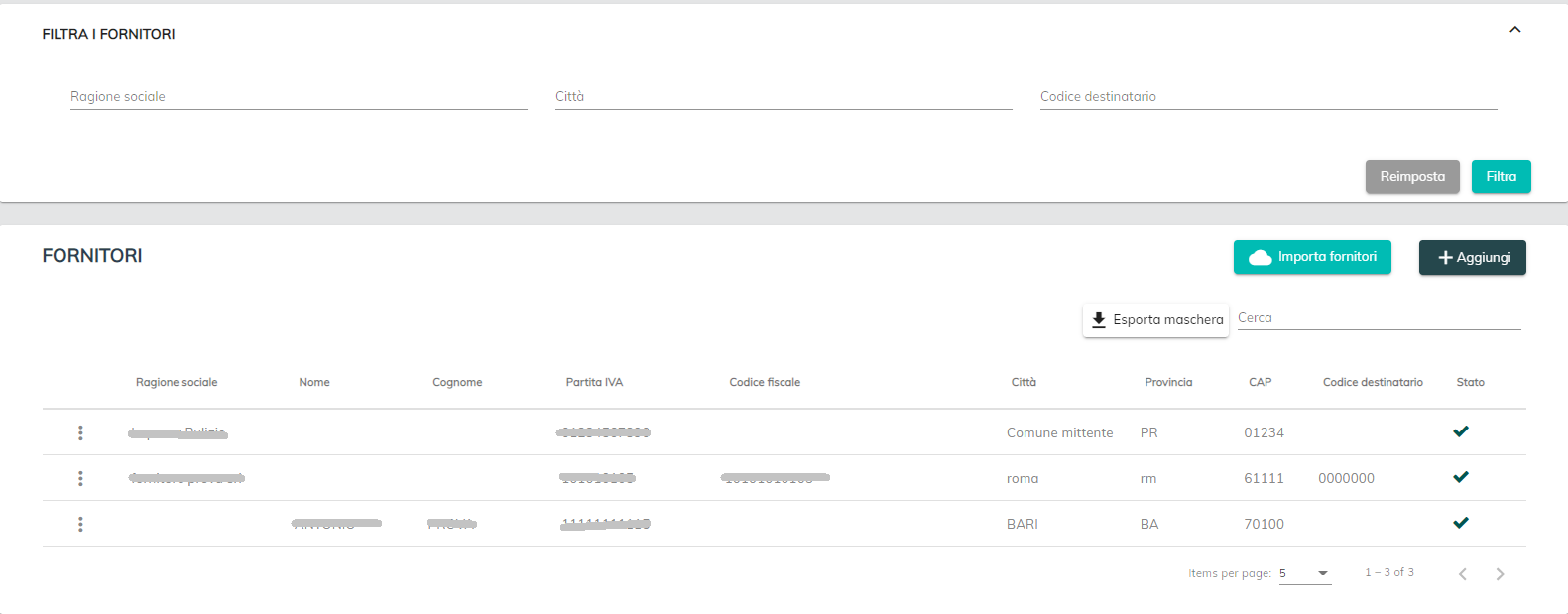Viewport: 1568px width, 614px height.
Task: Sort by the Ragione sociale column header
Action: click(x=177, y=382)
